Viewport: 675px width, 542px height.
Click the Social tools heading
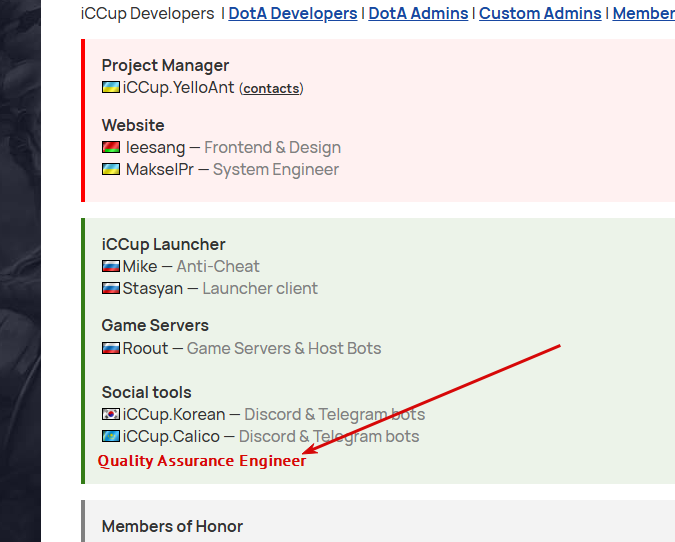coord(146,393)
